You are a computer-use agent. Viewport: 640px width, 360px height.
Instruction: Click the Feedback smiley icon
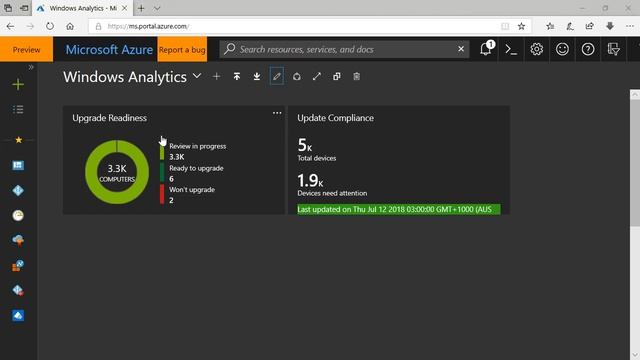(x=562, y=49)
